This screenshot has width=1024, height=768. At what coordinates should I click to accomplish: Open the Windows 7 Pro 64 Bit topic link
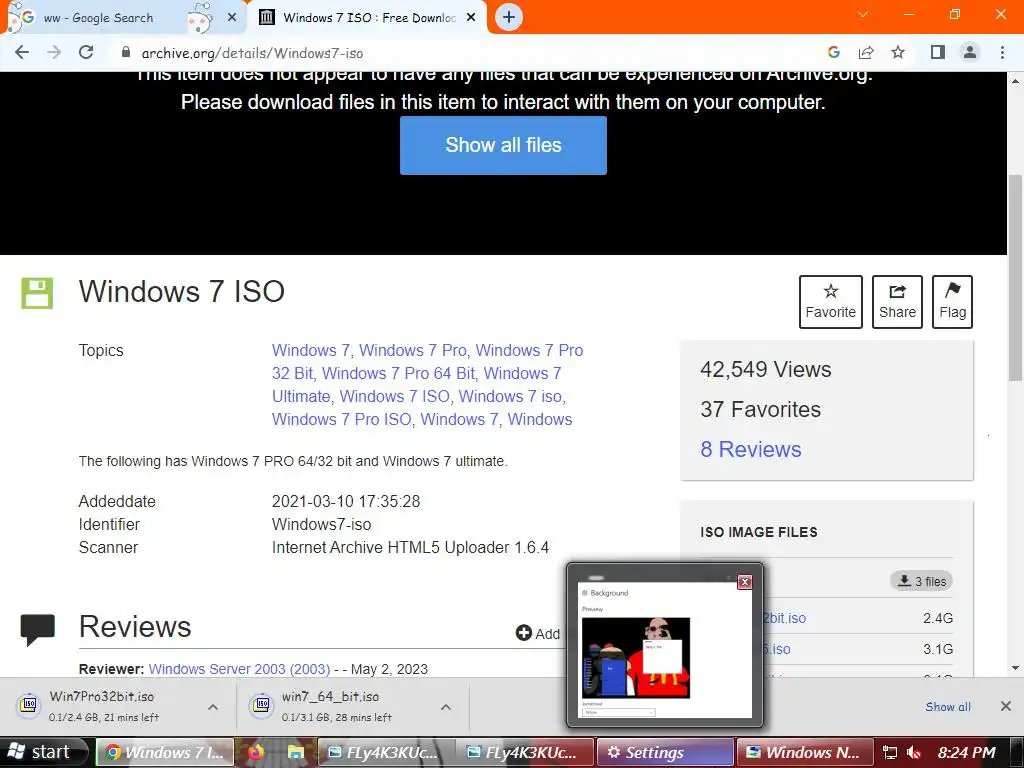coord(398,374)
